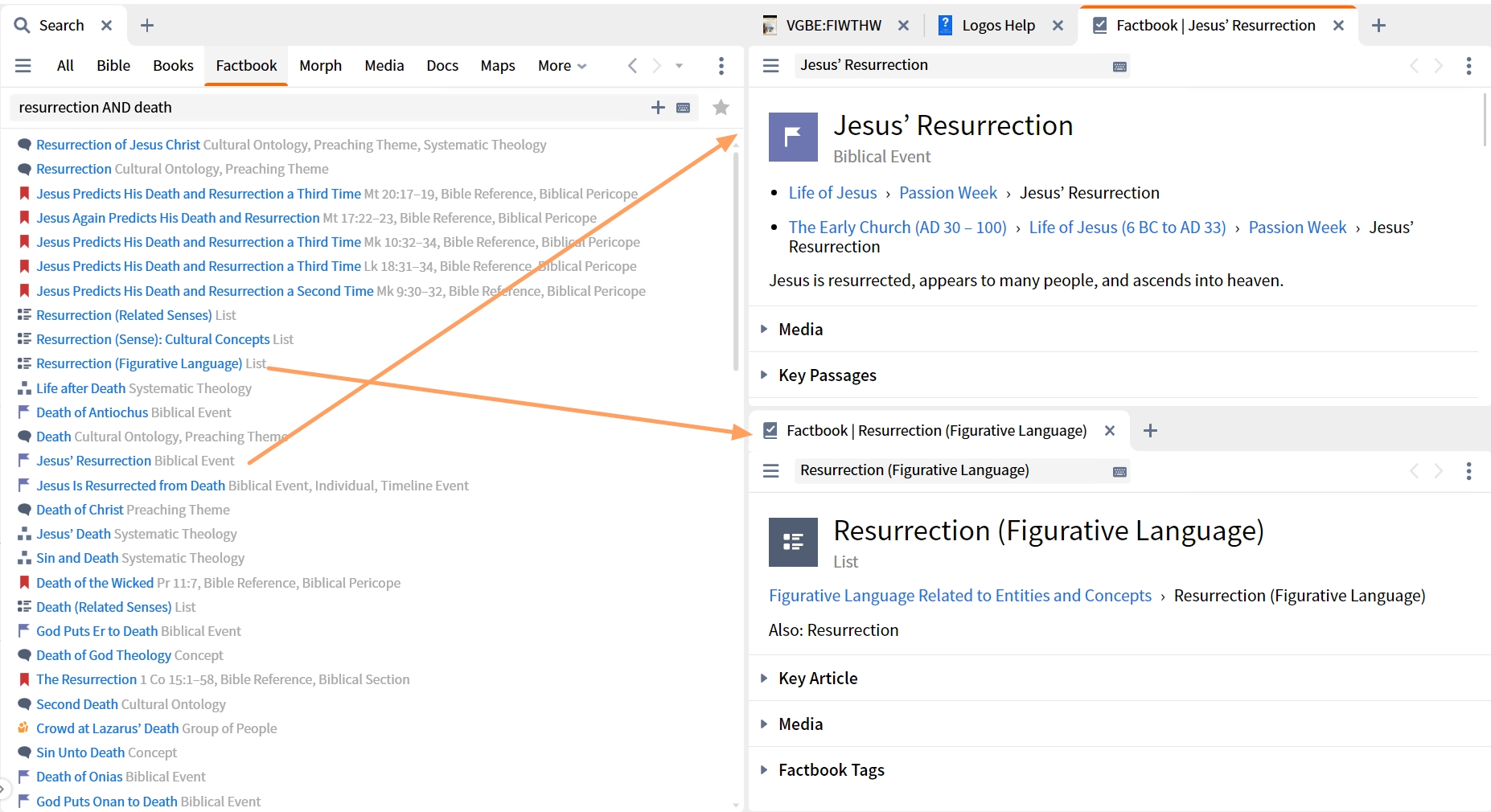Open keyboard icon in search query box
1491x812 pixels.
684,108
